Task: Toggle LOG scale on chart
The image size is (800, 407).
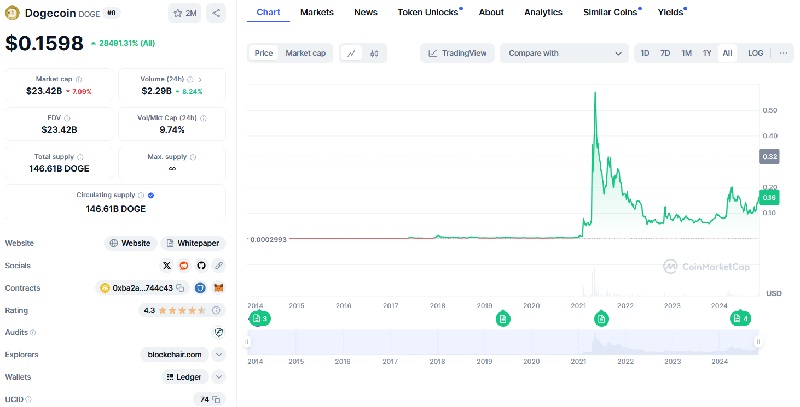Action: [x=756, y=53]
